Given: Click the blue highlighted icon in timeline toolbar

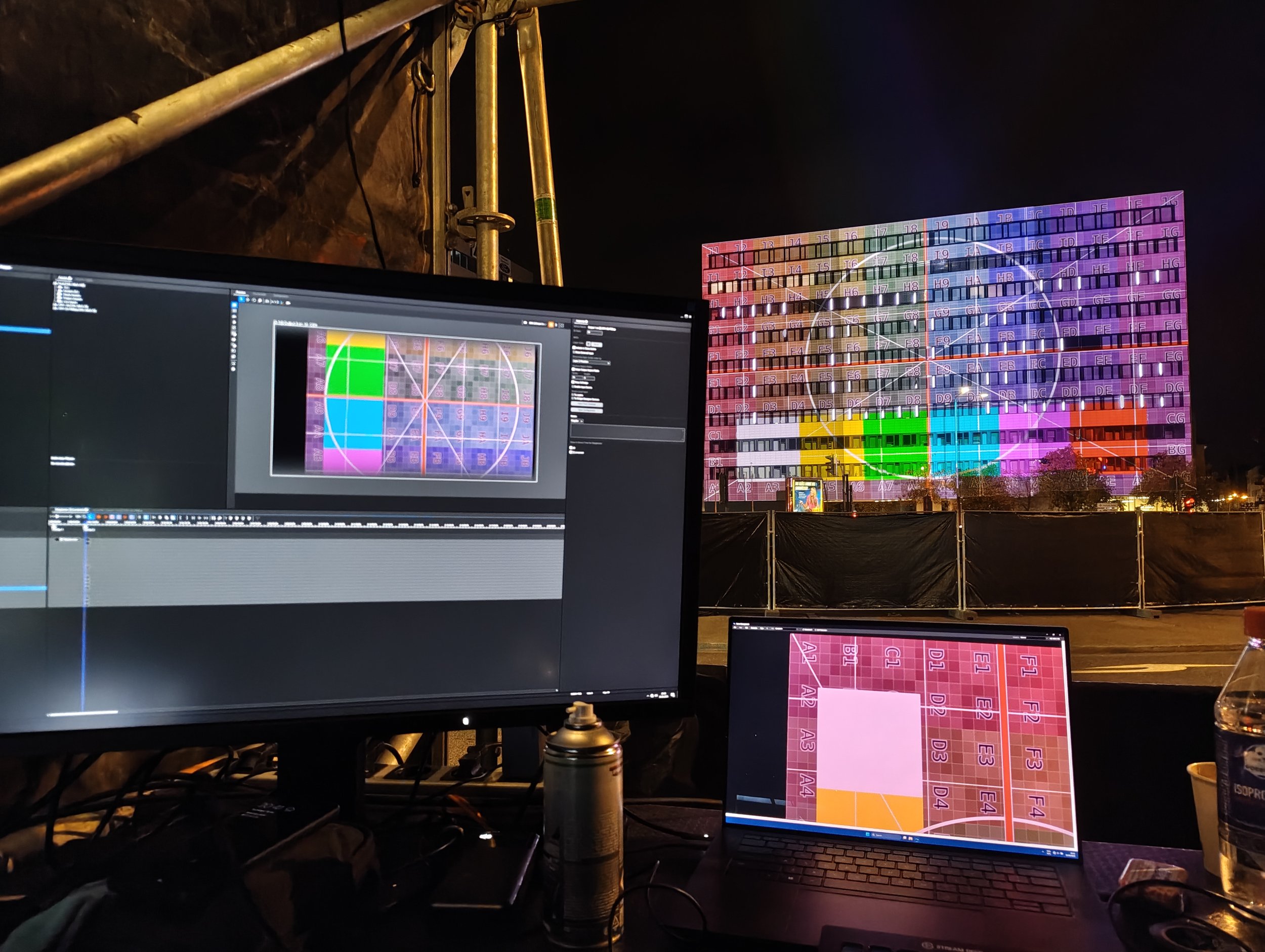Looking at the screenshot, I should point(91,517).
